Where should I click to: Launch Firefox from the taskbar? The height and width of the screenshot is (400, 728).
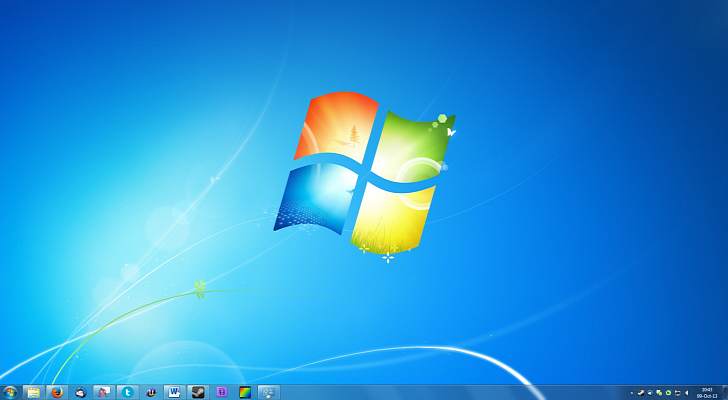click(57, 392)
